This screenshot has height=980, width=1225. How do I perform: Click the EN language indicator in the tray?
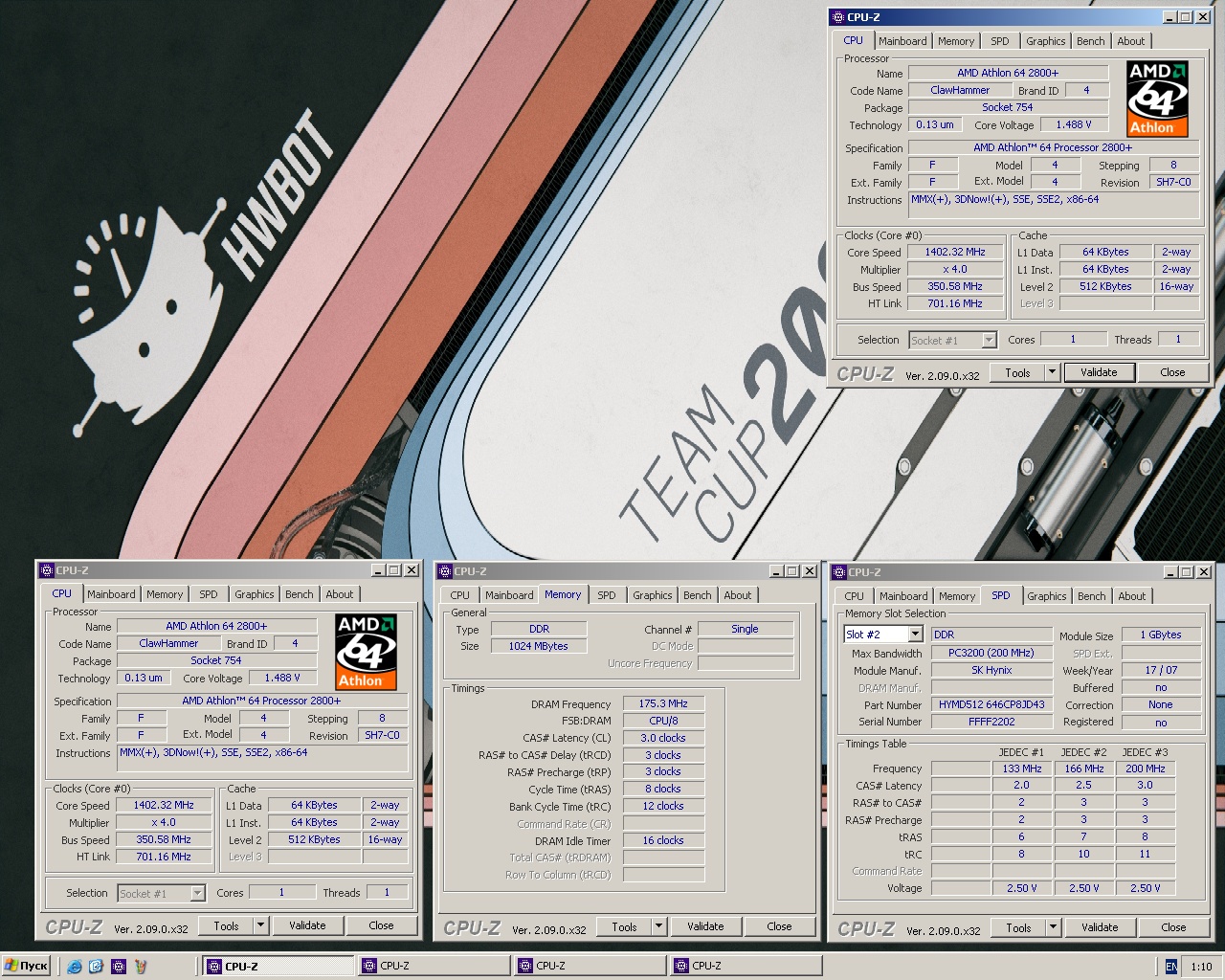pyautogui.click(x=1171, y=967)
